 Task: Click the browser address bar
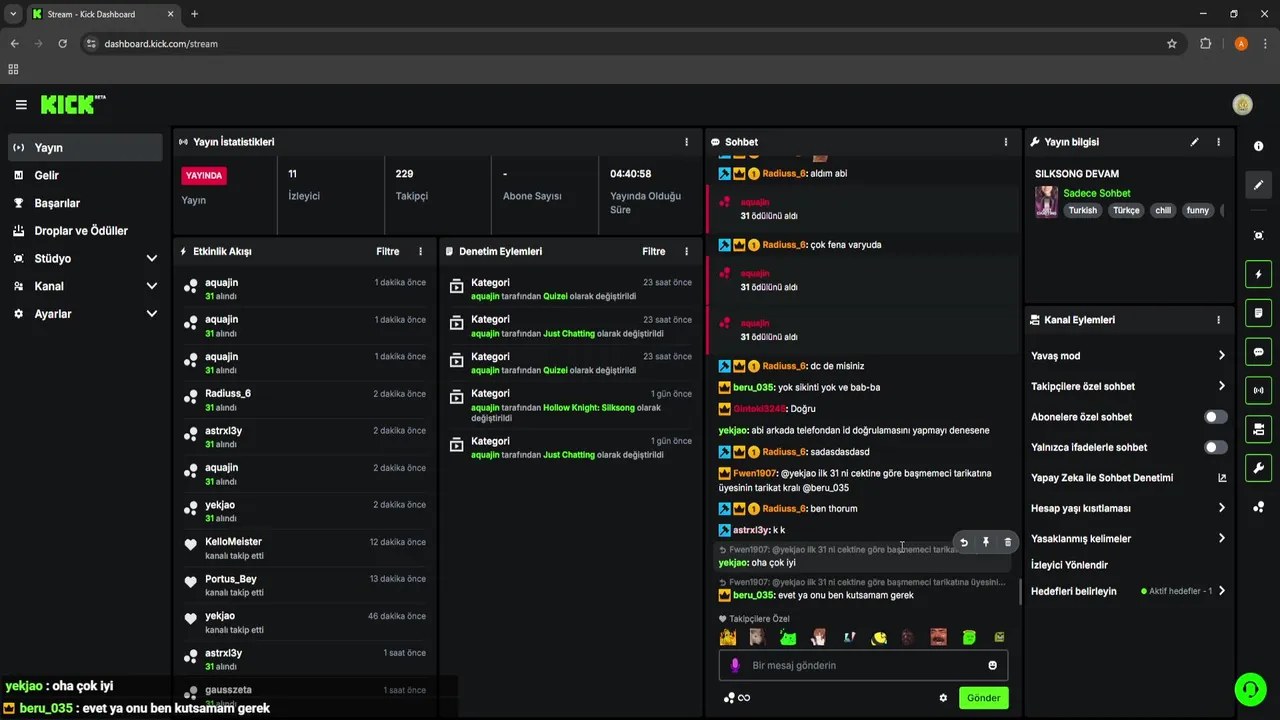(630, 44)
